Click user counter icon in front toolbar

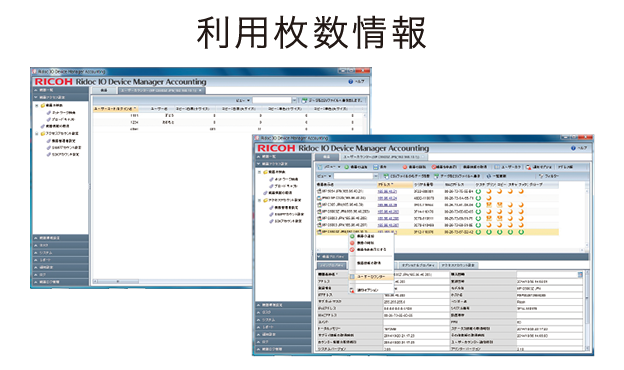497,167
